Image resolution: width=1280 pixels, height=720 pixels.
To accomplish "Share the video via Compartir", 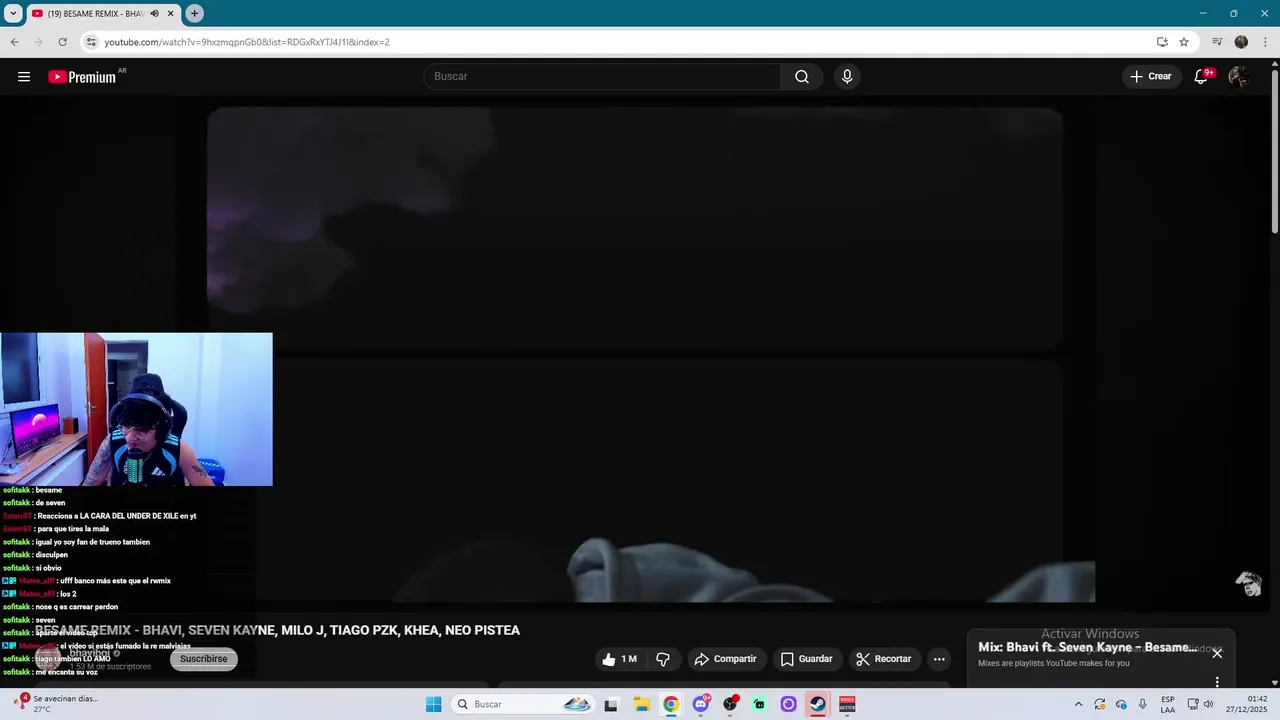I will [x=727, y=659].
